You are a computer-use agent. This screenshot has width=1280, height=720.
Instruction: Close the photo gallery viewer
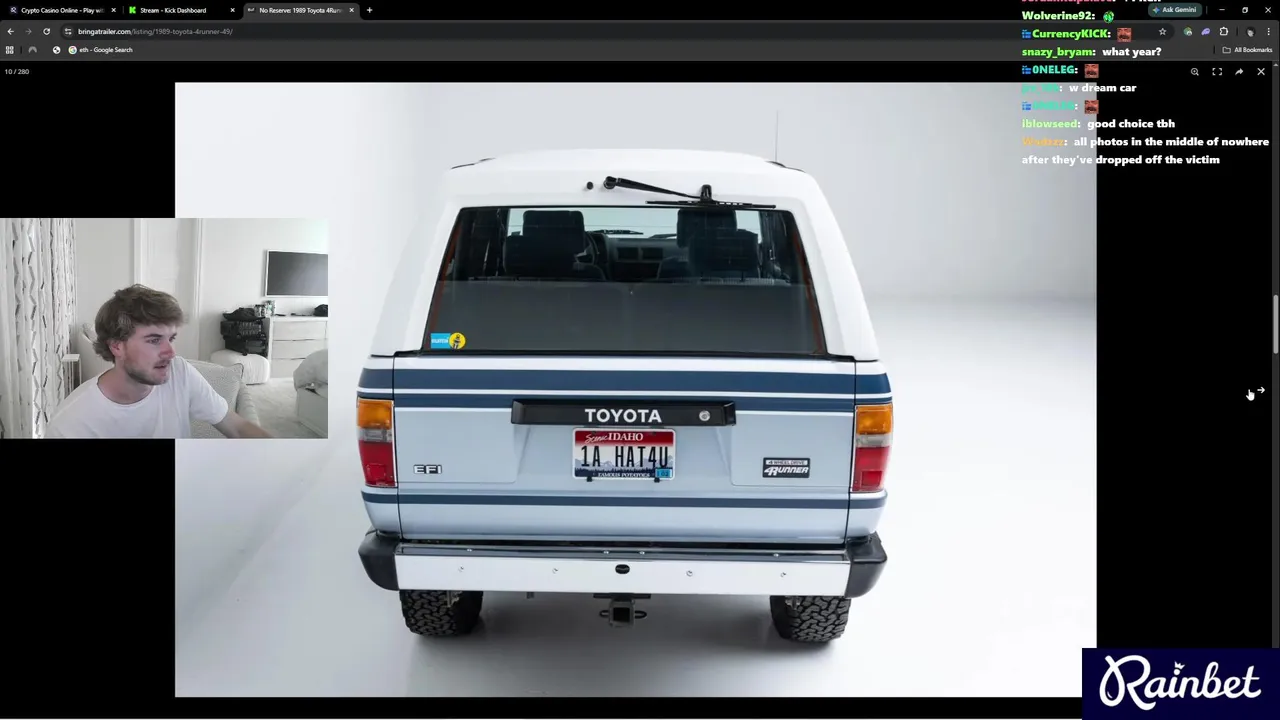pos(1261,72)
